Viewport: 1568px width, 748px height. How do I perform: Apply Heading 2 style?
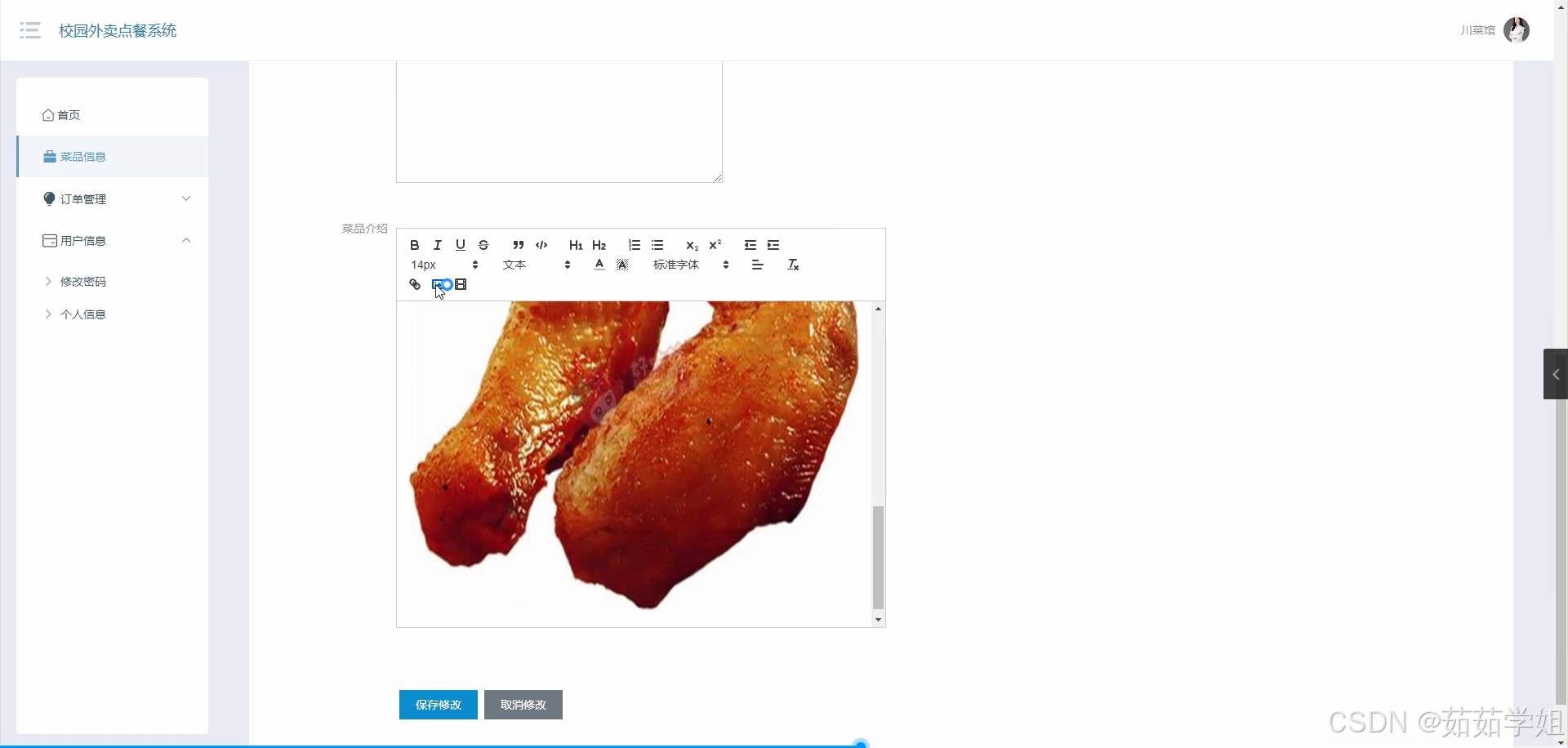coord(599,245)
